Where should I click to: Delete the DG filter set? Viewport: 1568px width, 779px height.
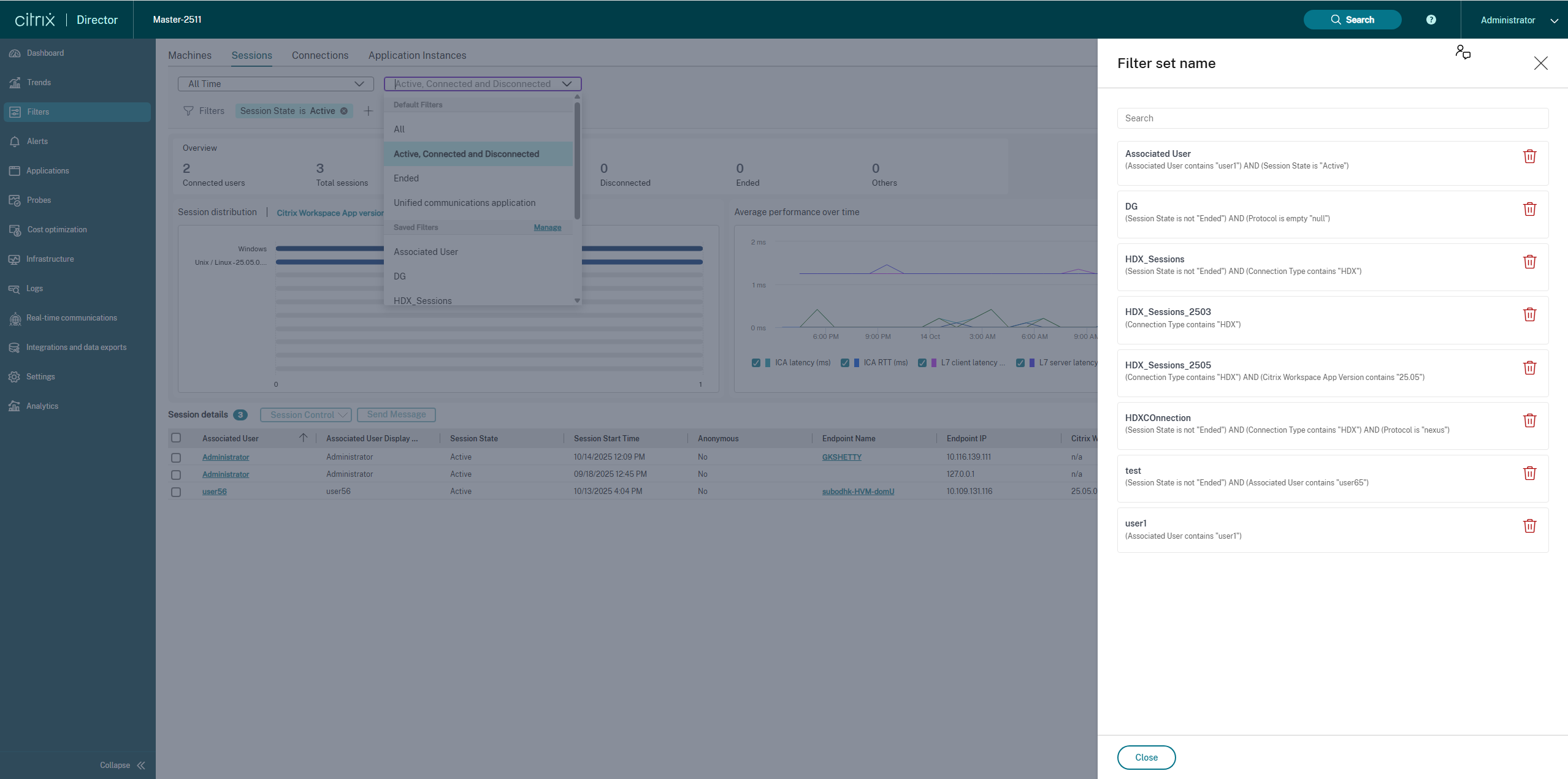1529,209
